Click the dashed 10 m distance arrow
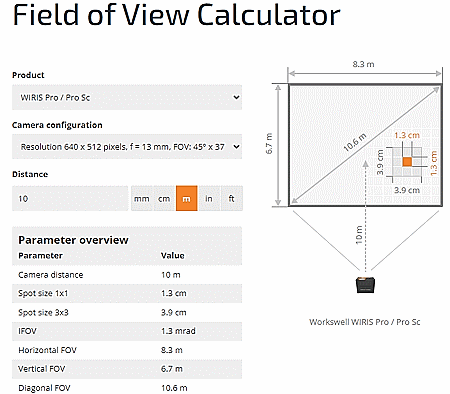 coord(366,217)
